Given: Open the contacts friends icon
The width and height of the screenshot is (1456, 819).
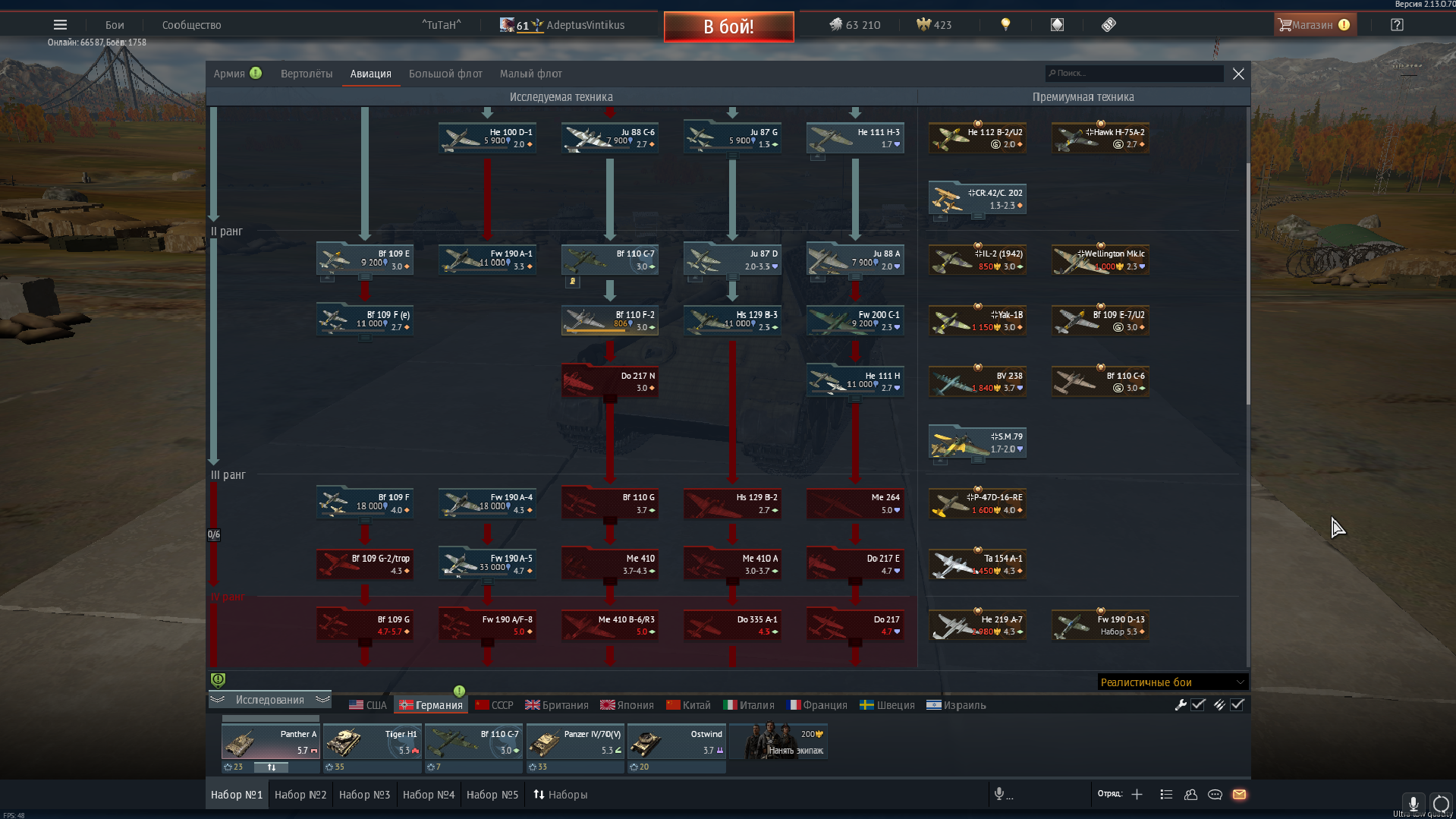Looking at the screenshot, I should (1190, 794).
